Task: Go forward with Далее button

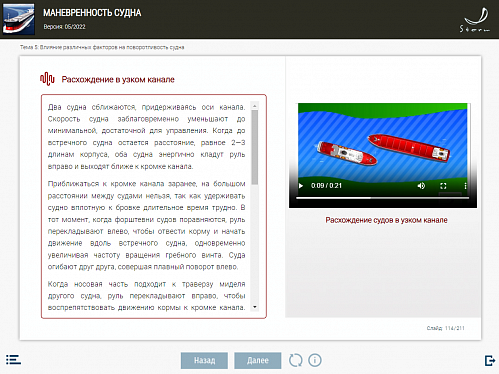Action: pyautogui.click(x=258, y=360)
